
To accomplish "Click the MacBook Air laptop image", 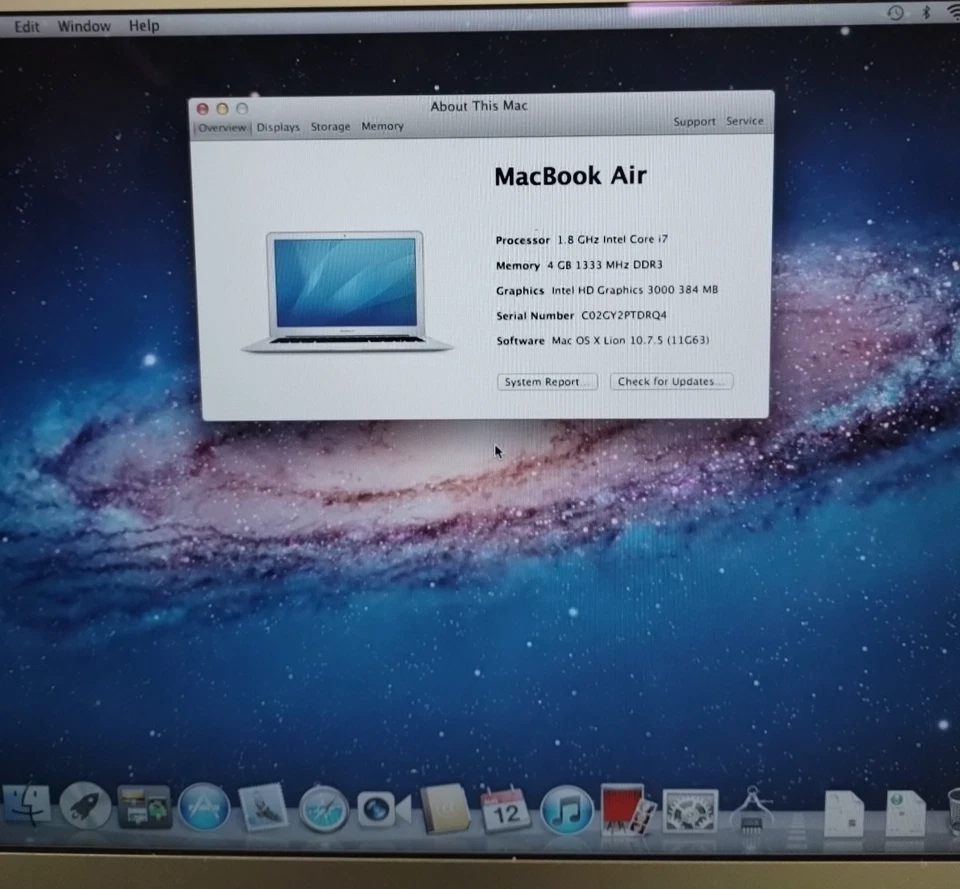I will pos(344,290).
